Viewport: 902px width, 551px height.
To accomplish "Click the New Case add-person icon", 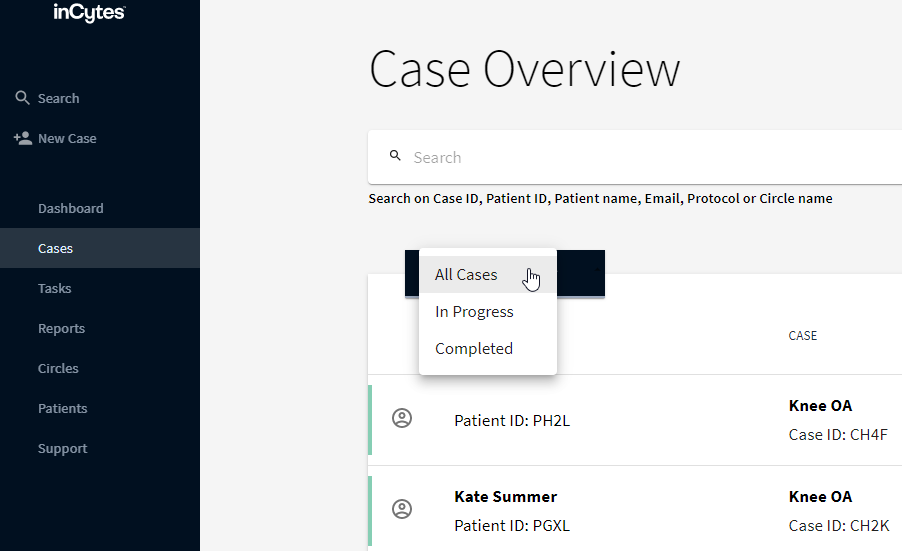I will [x=23, y=138].
